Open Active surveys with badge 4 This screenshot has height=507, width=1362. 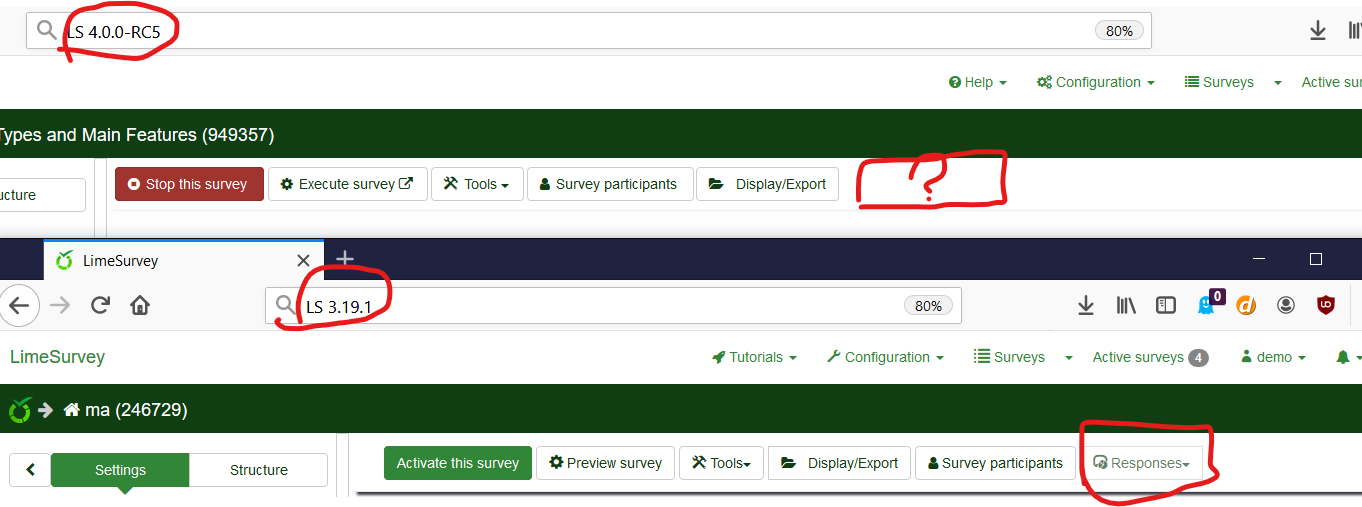1150,357
